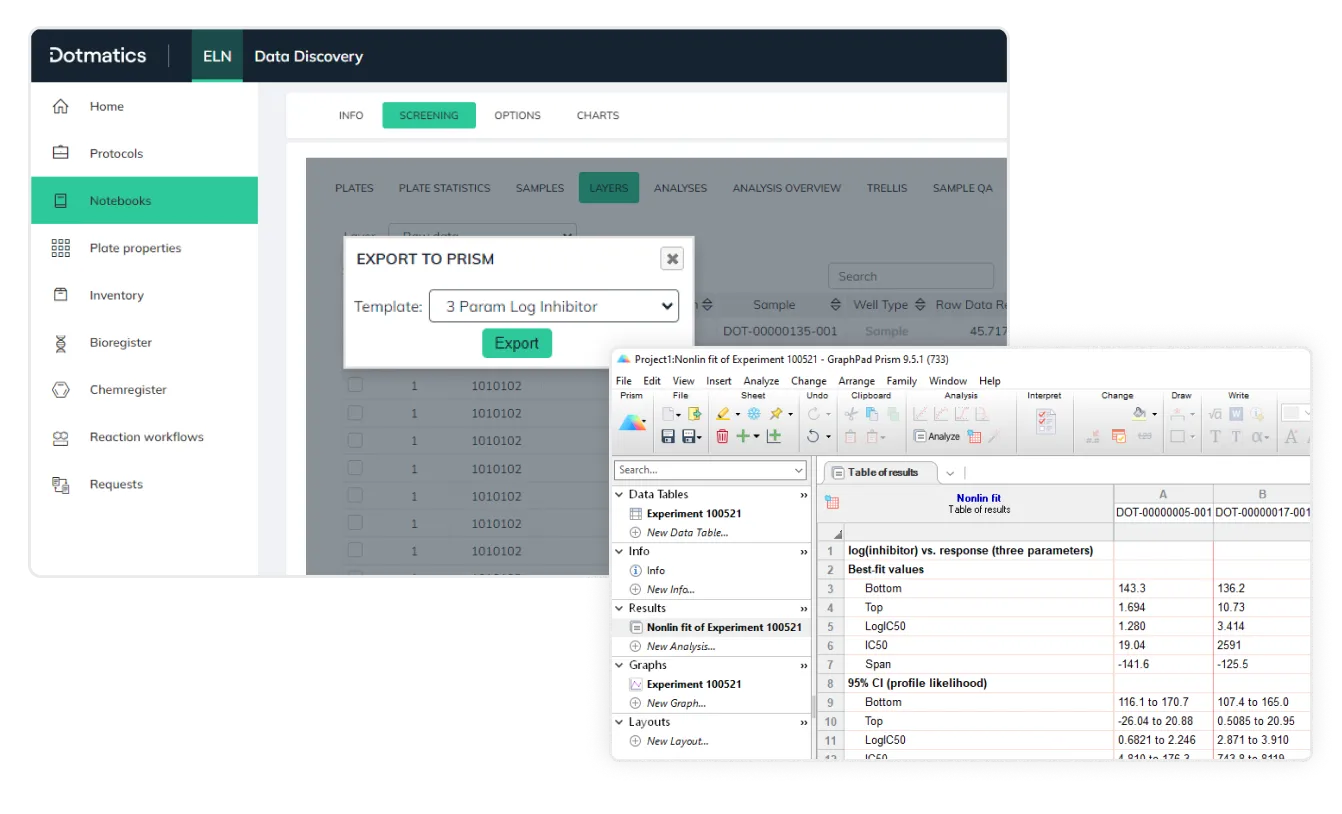Open the Arrange menu in Prism
The image size is (1342, 814).
(x=857, y=381)
